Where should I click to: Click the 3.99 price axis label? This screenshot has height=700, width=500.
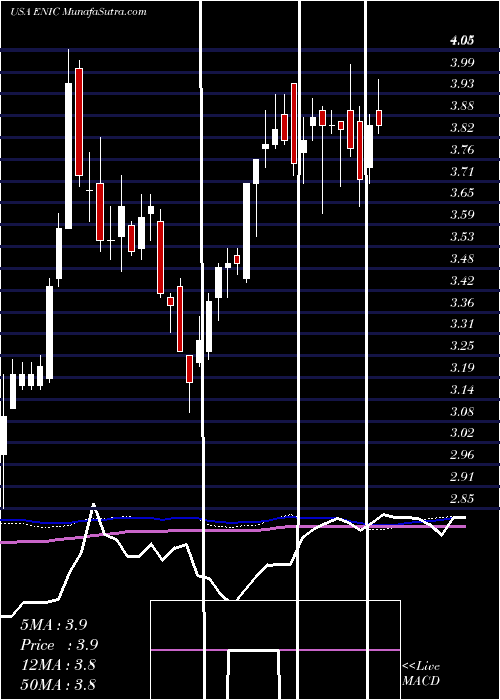point(462,62)
